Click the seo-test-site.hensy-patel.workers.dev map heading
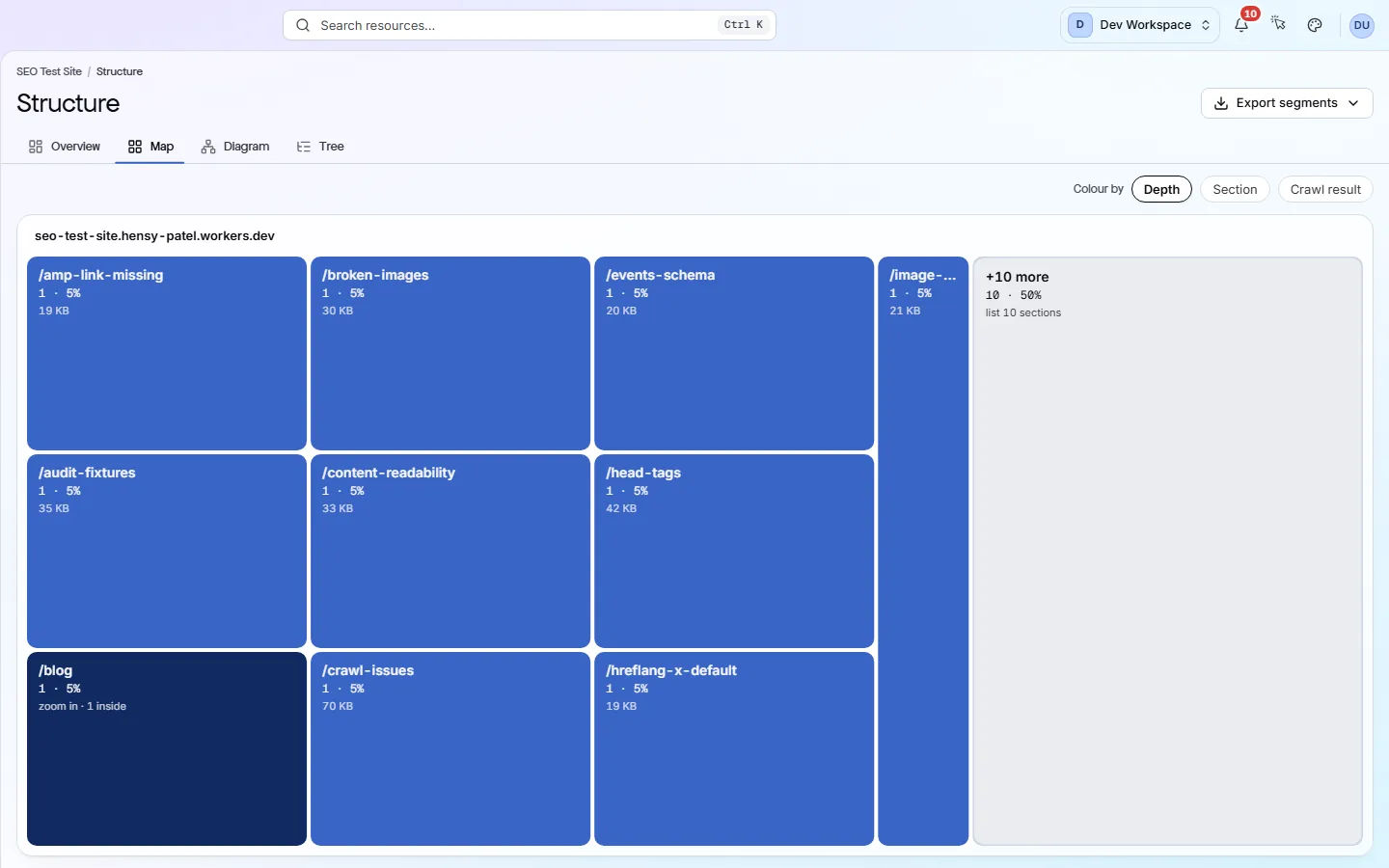1389x868 pixels. pyautogui.click(x=154, y=236)
